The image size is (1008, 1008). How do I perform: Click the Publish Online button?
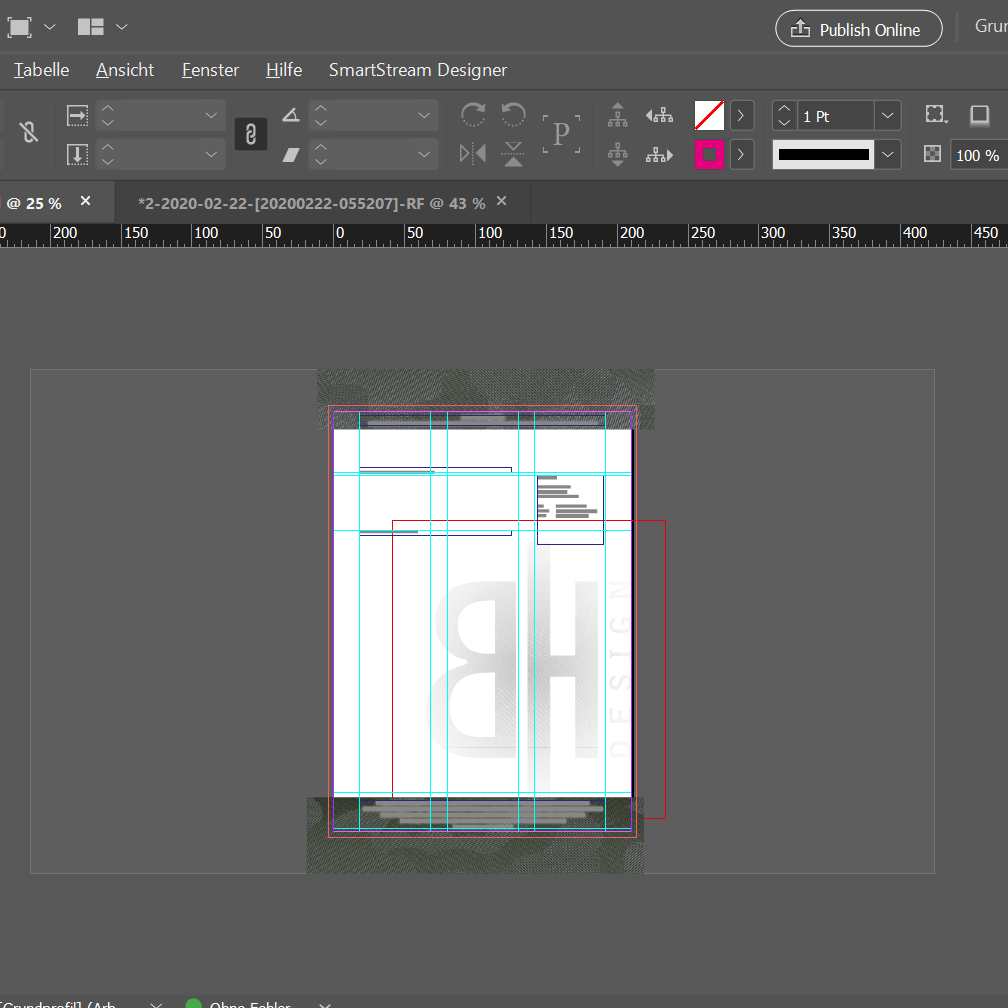pyautogui.click(x=858, y=29)
